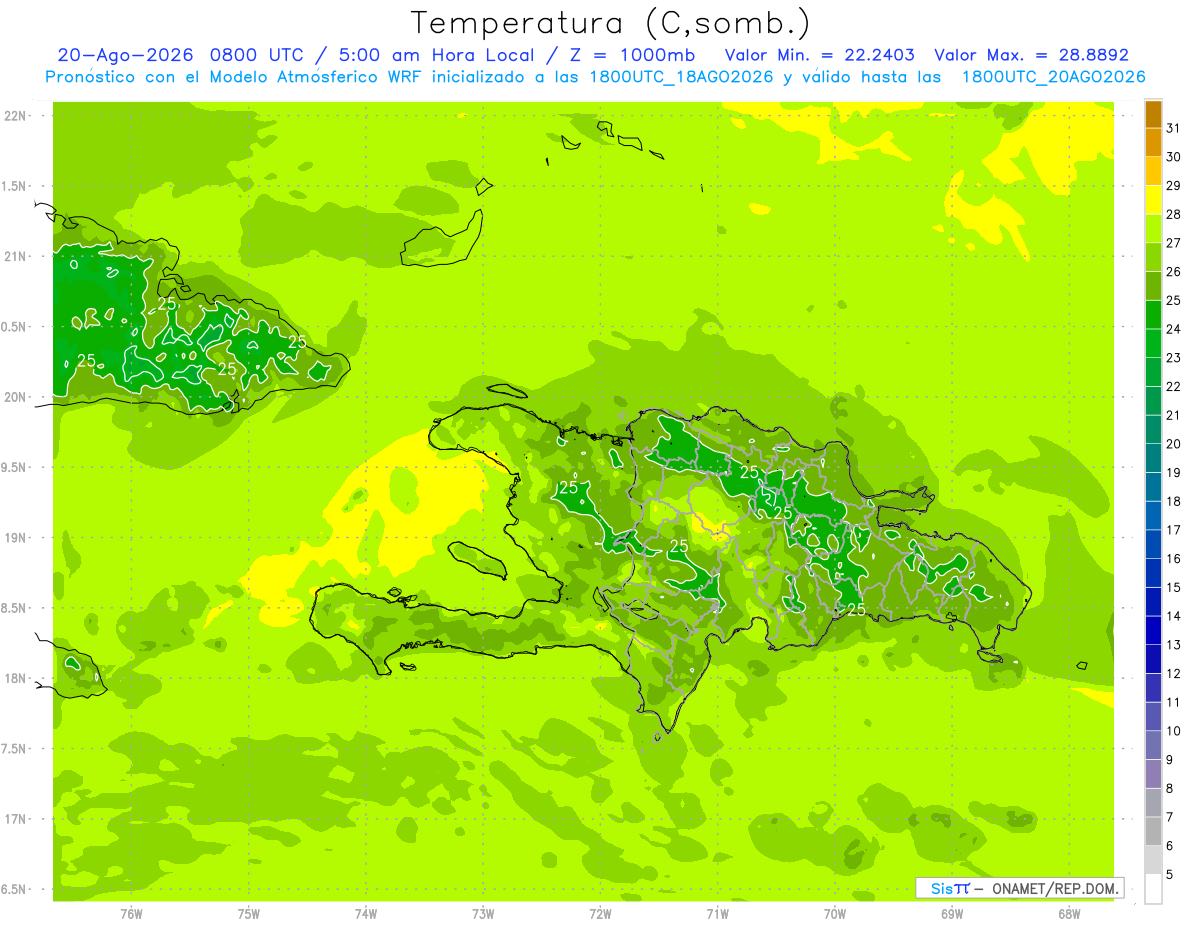
Task: Pick the green band between 24 and 25
Action: point(1153,314)
